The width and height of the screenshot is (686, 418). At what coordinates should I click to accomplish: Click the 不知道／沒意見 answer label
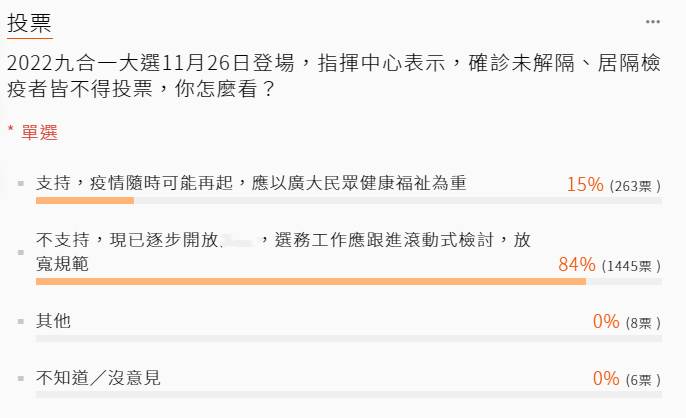(98, 378)
